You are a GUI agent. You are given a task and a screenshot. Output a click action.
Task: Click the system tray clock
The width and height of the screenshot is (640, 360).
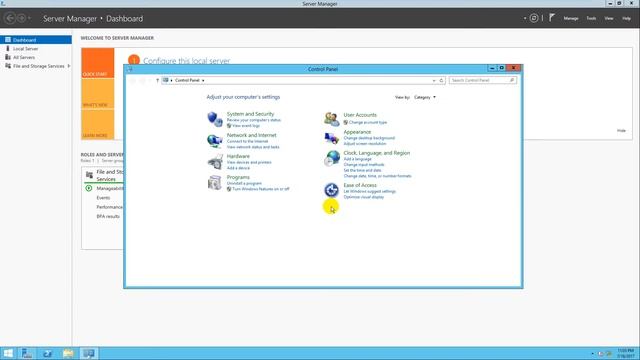[x=625, y=353]
